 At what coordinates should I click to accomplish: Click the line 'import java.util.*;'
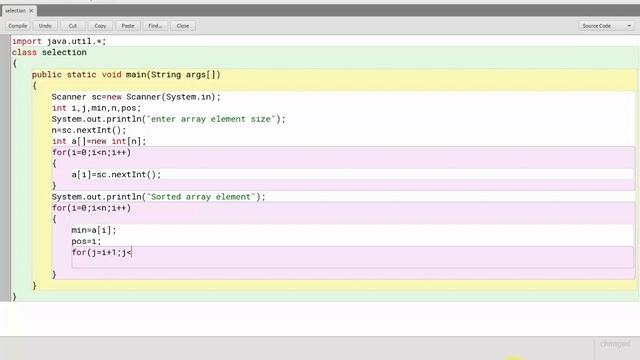click(59, 41)
